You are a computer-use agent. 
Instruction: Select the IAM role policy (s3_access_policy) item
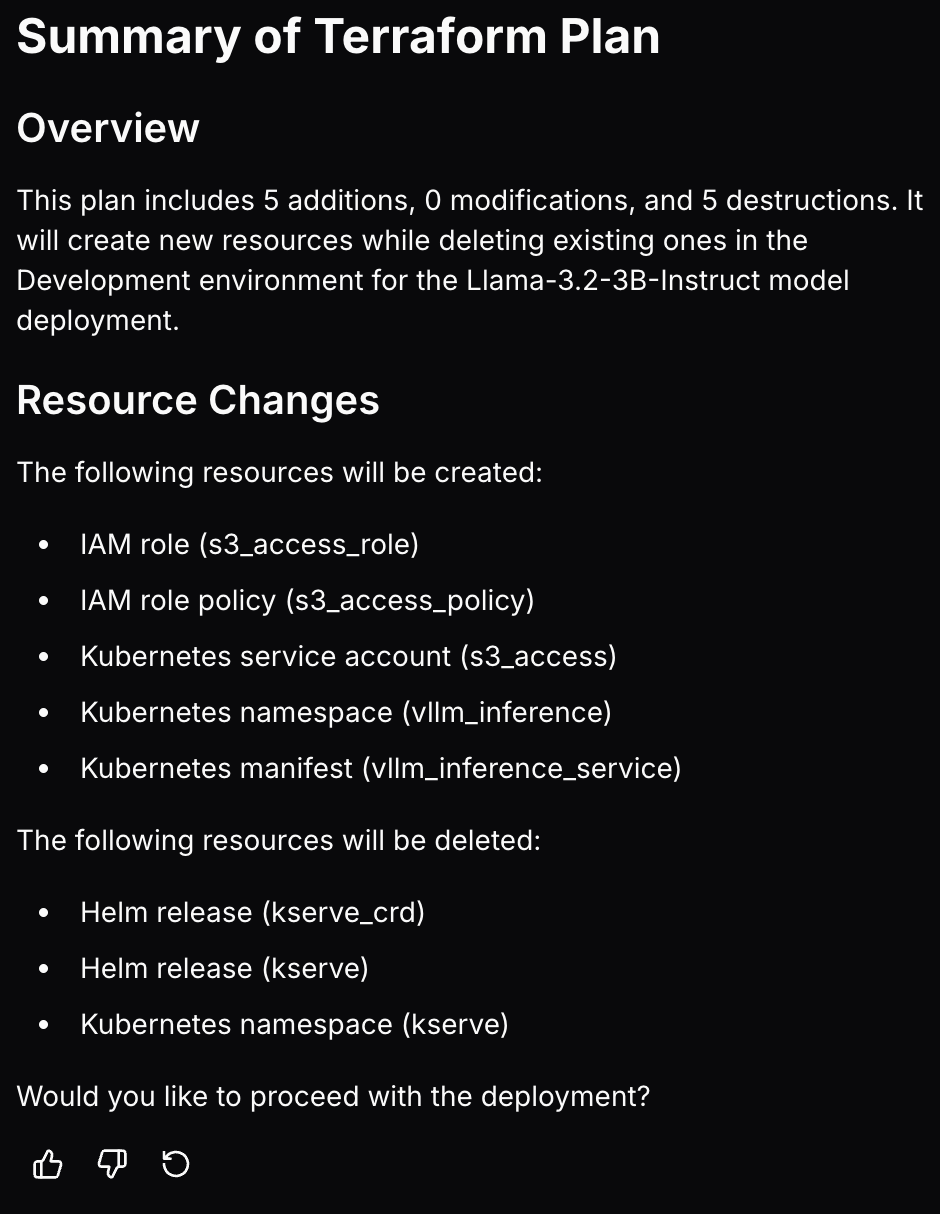(307, 601)
